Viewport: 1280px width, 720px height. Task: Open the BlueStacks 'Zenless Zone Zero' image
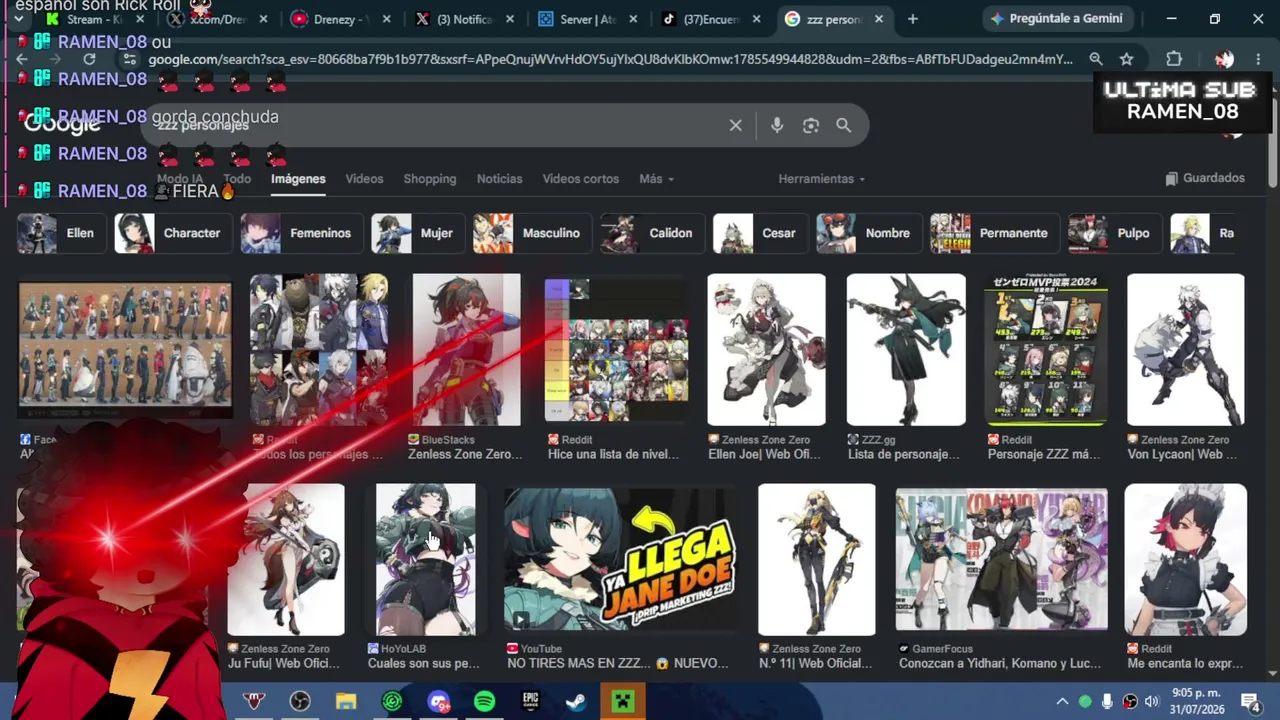coord(466,350)
